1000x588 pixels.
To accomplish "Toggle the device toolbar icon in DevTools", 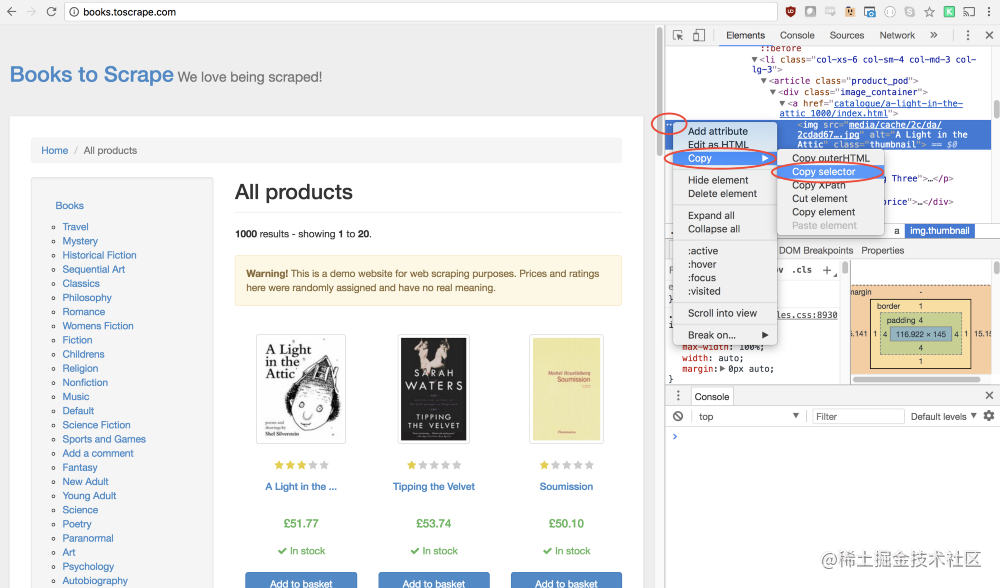I will tap(699, 35).
